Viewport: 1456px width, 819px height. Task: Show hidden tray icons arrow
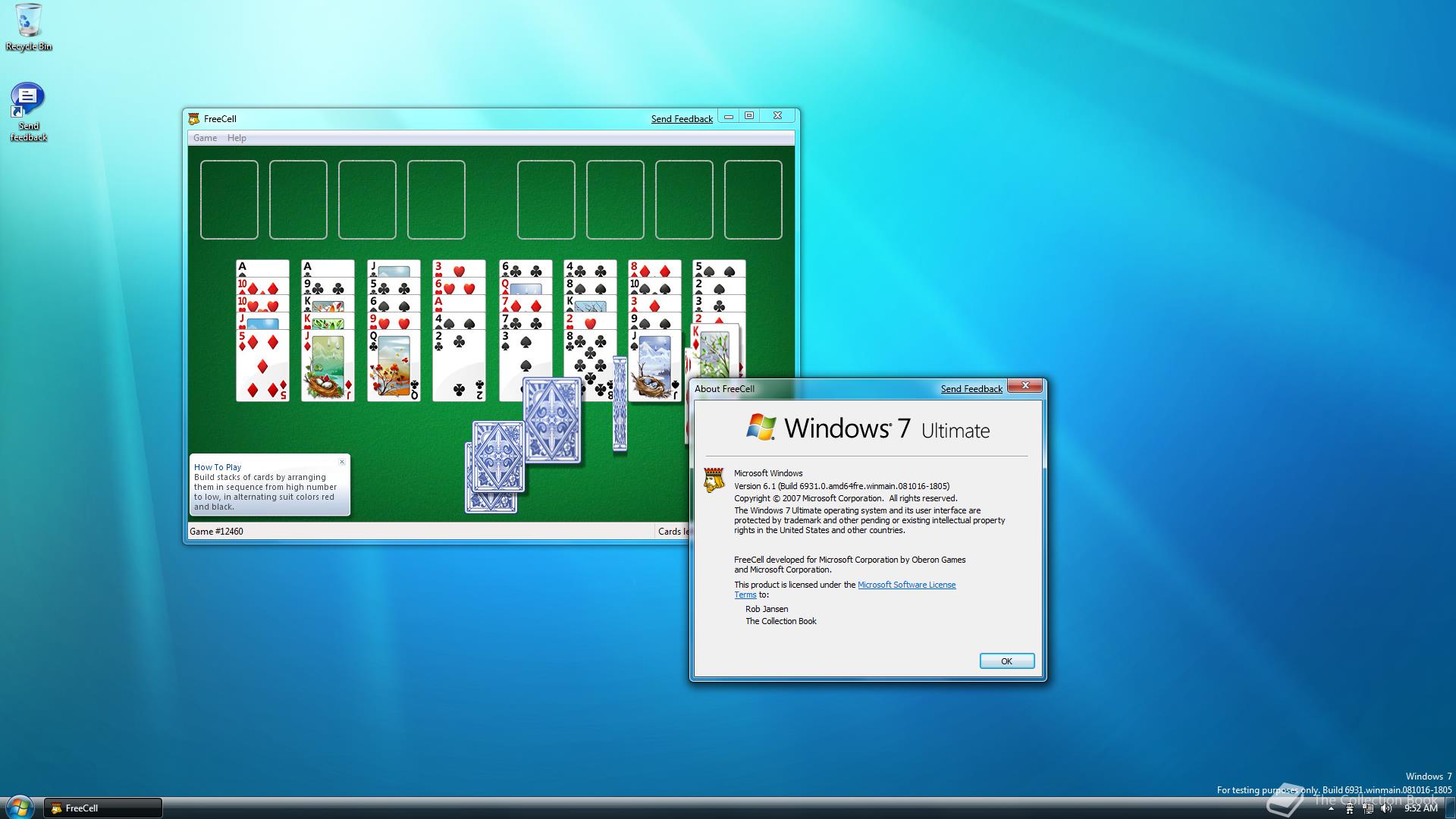(x=1331, y=808)
